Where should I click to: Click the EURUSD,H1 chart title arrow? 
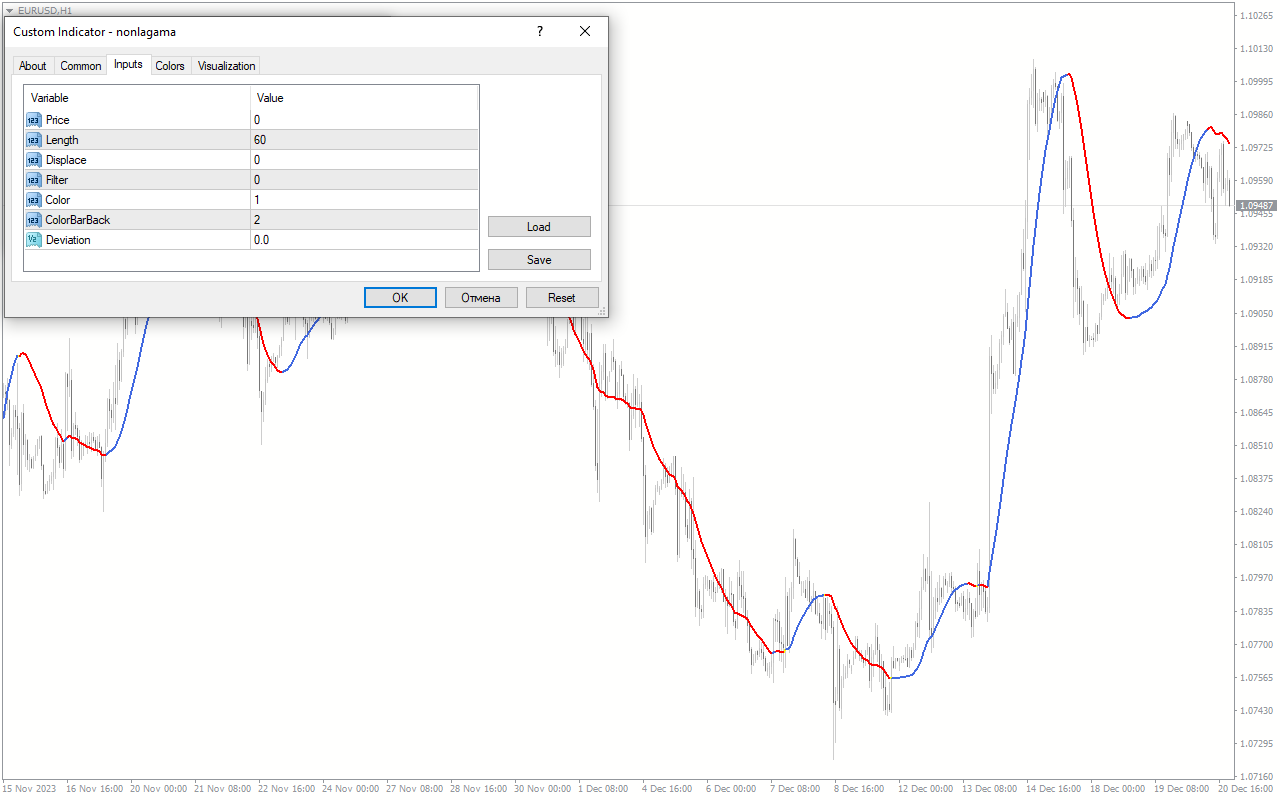(9, 10)
